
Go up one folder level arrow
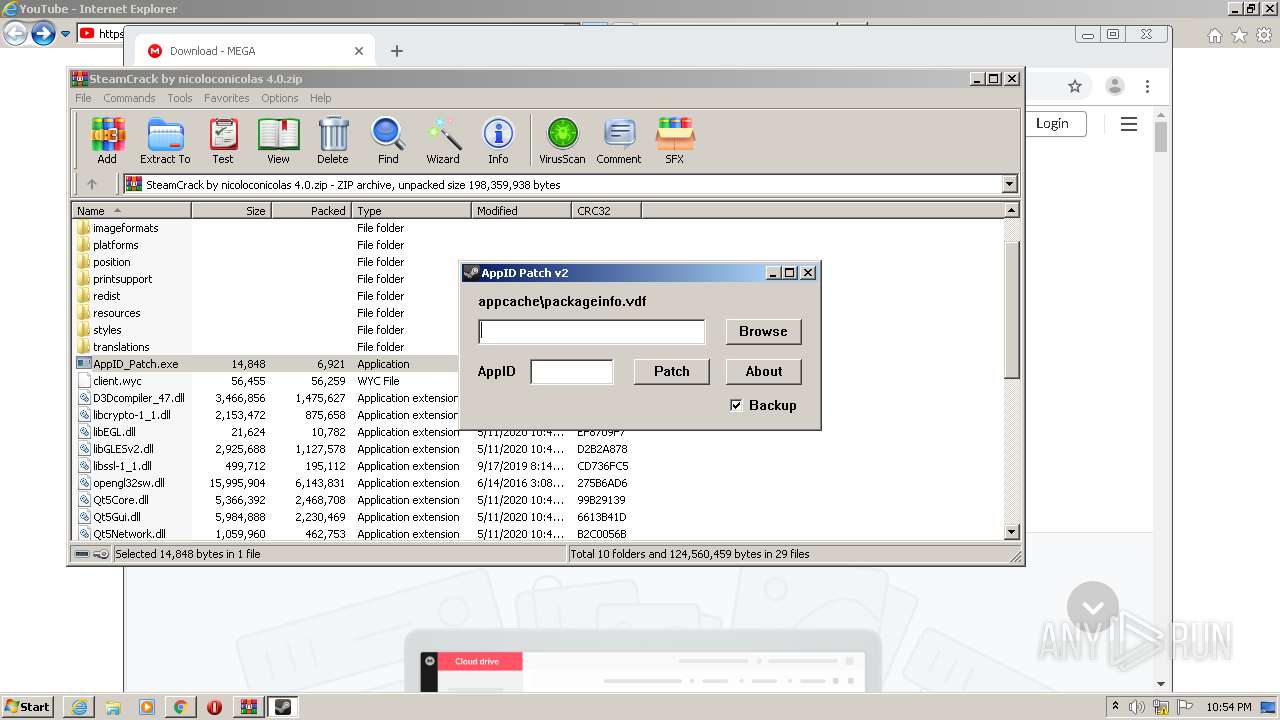pos(92,184)
